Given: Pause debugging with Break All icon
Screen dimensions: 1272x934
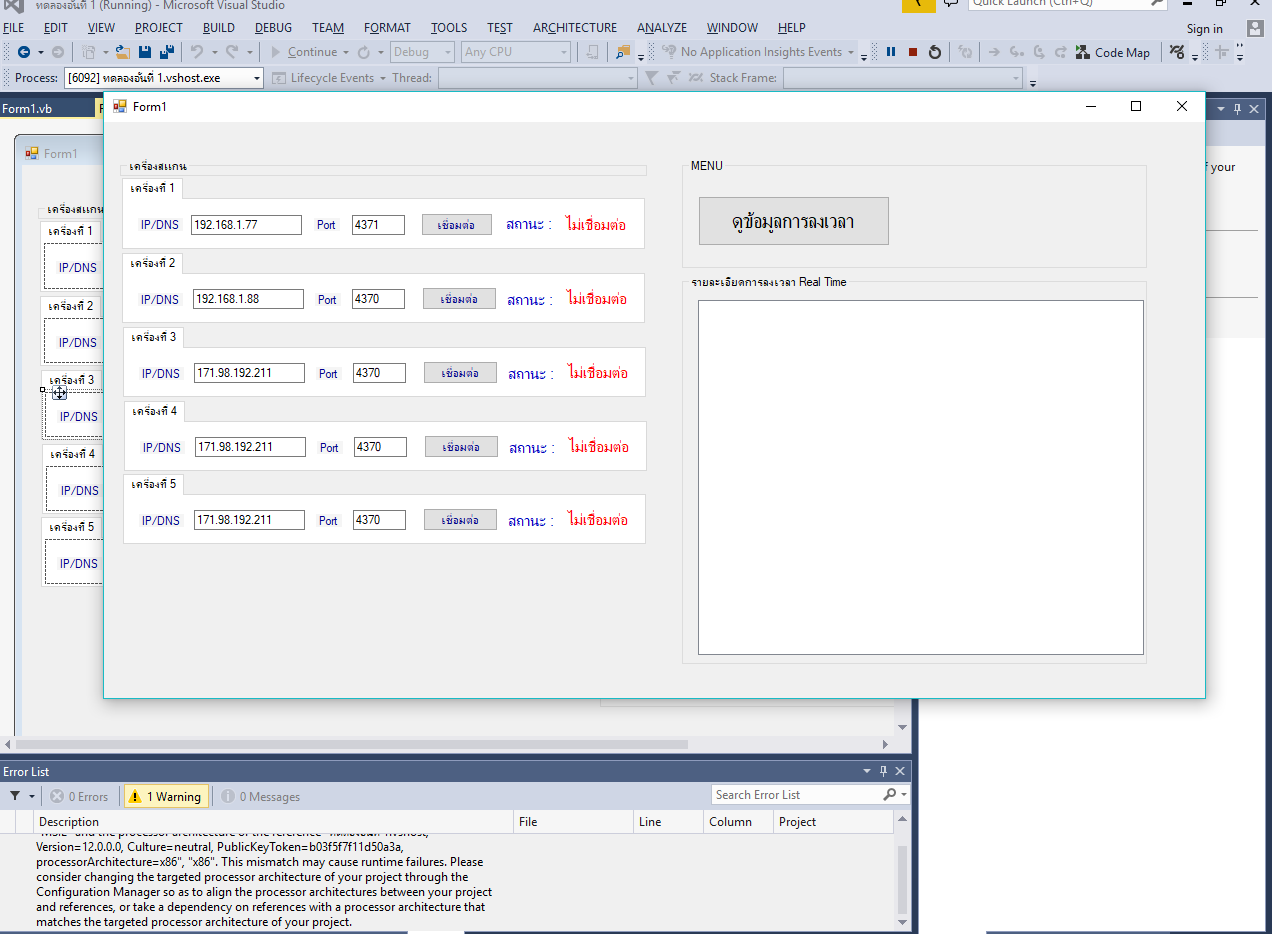Looking at the screenshot, I should (890, 52).
